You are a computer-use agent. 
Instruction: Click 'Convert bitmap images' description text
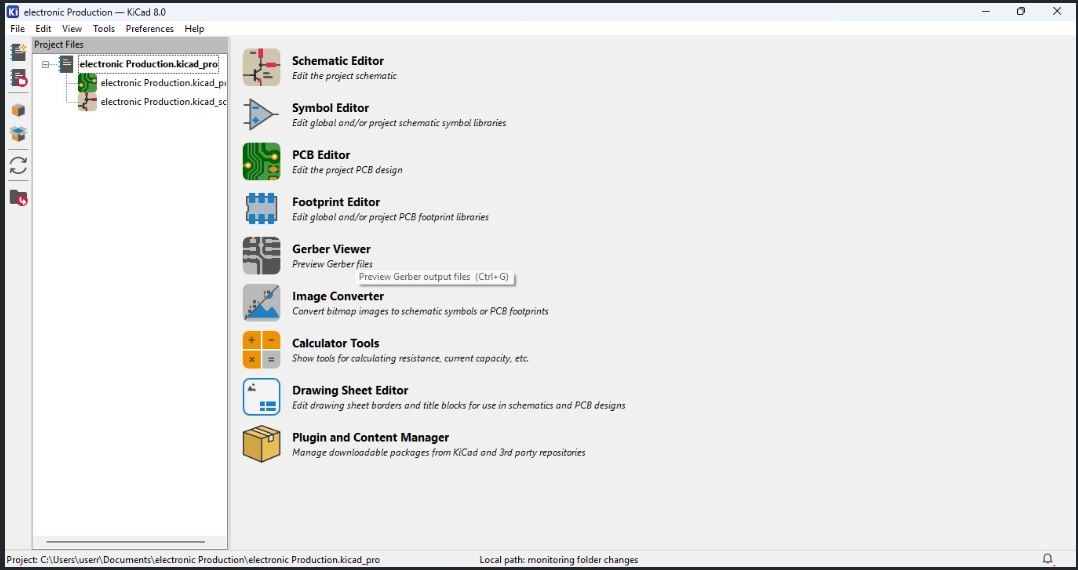click(x=420, y=311)
